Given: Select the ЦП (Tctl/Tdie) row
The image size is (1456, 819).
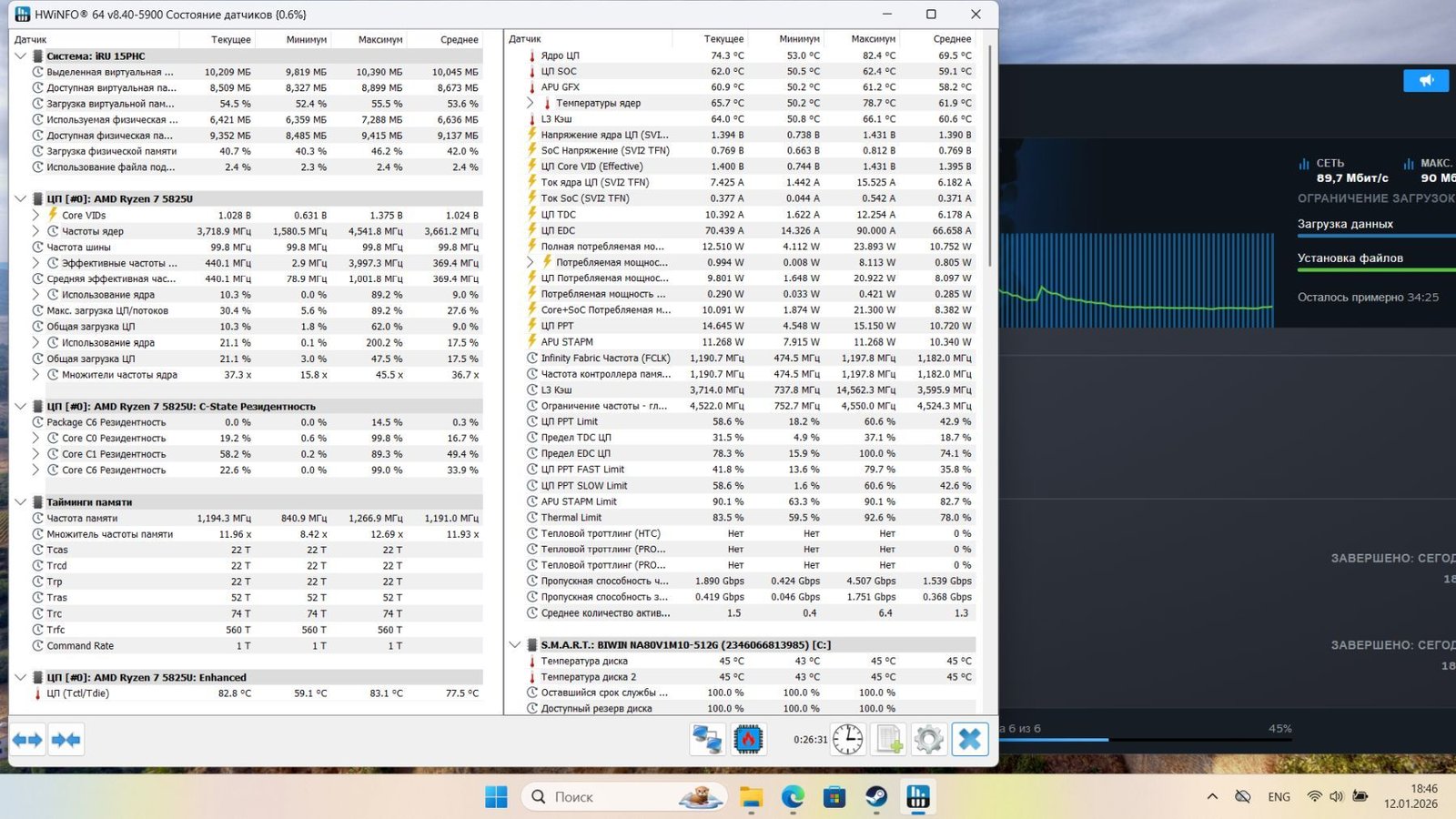Looking at the screenshot, I should pos(255,693).
